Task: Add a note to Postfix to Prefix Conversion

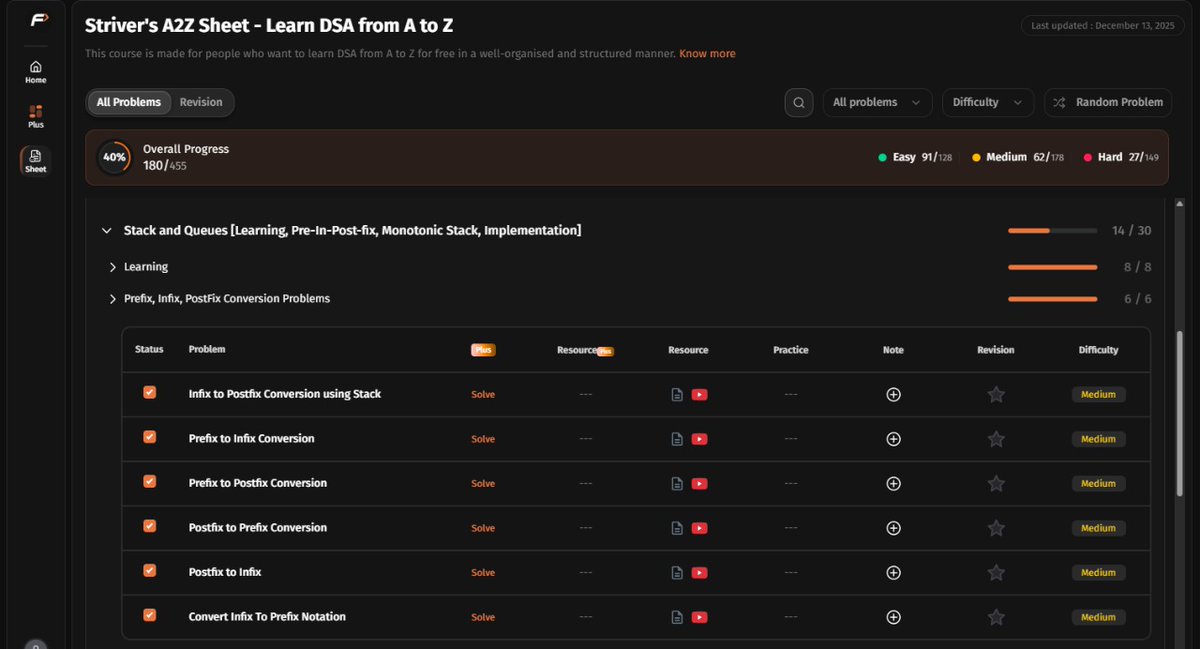Action: (894, 528)
